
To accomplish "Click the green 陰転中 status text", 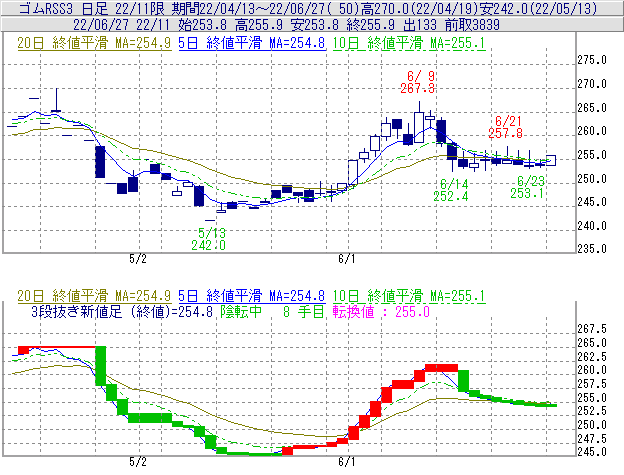I will 241,311.
